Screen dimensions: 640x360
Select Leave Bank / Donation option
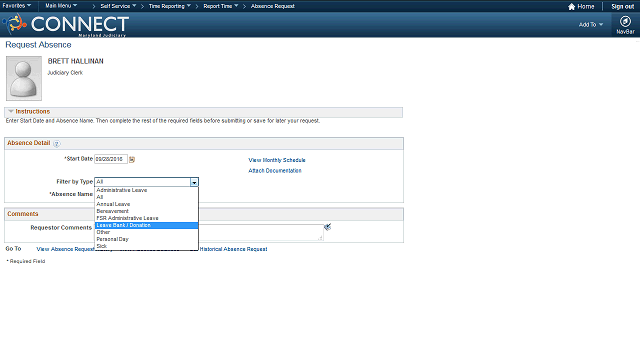[x=146, y=225]
